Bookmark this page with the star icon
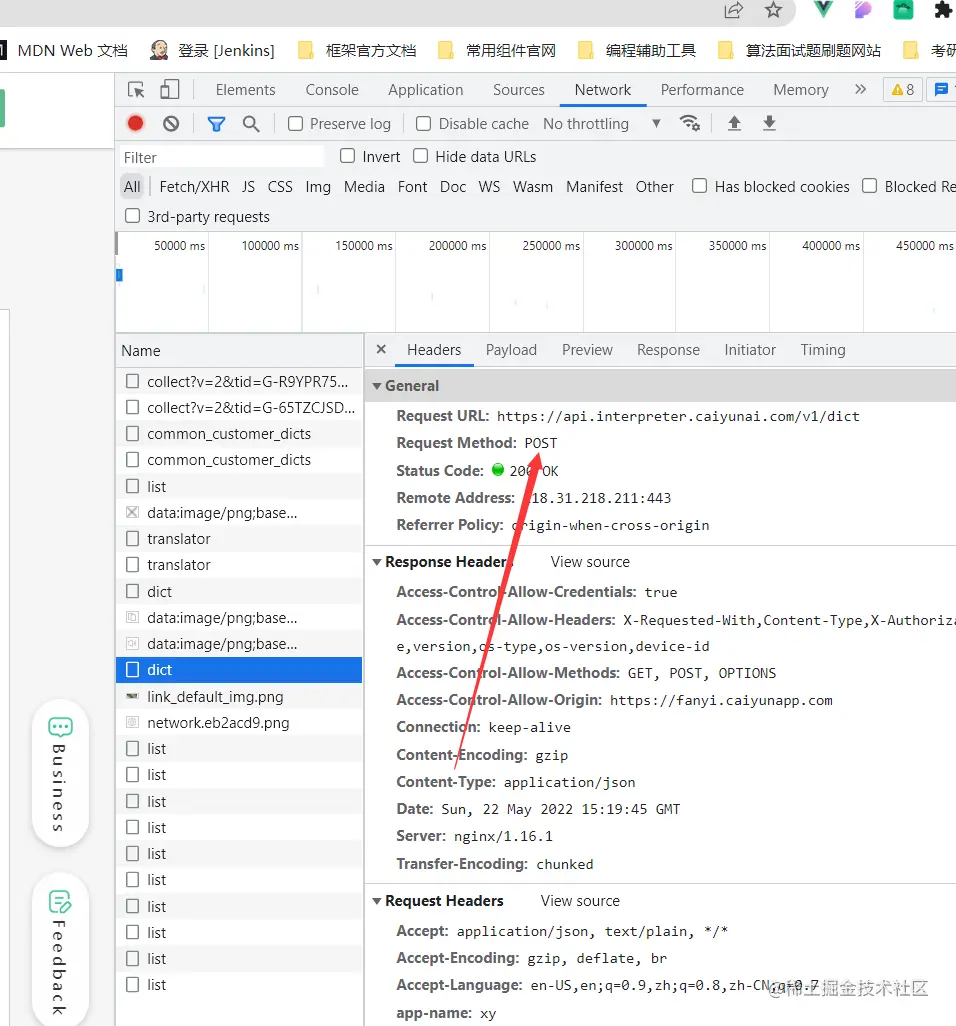This screenshot has width=956, height=1026. (x=773, y=10)
